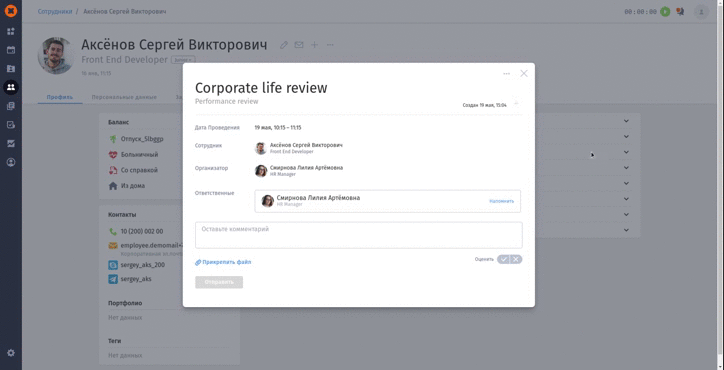724x370 pixels.
Task: Click the Отправить button
Action: pyautogui.click(x=219, y=282)
